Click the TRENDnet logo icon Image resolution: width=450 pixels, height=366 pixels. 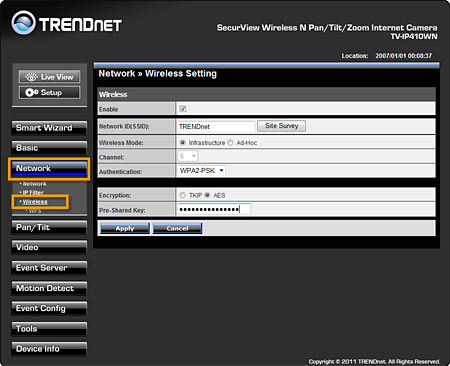(23, 23)
